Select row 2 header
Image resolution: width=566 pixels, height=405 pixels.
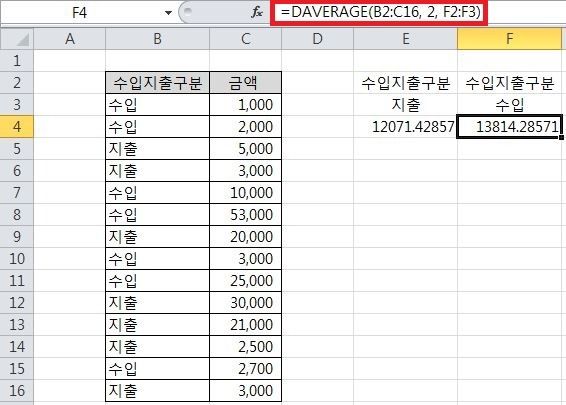[x=17, y=83]
